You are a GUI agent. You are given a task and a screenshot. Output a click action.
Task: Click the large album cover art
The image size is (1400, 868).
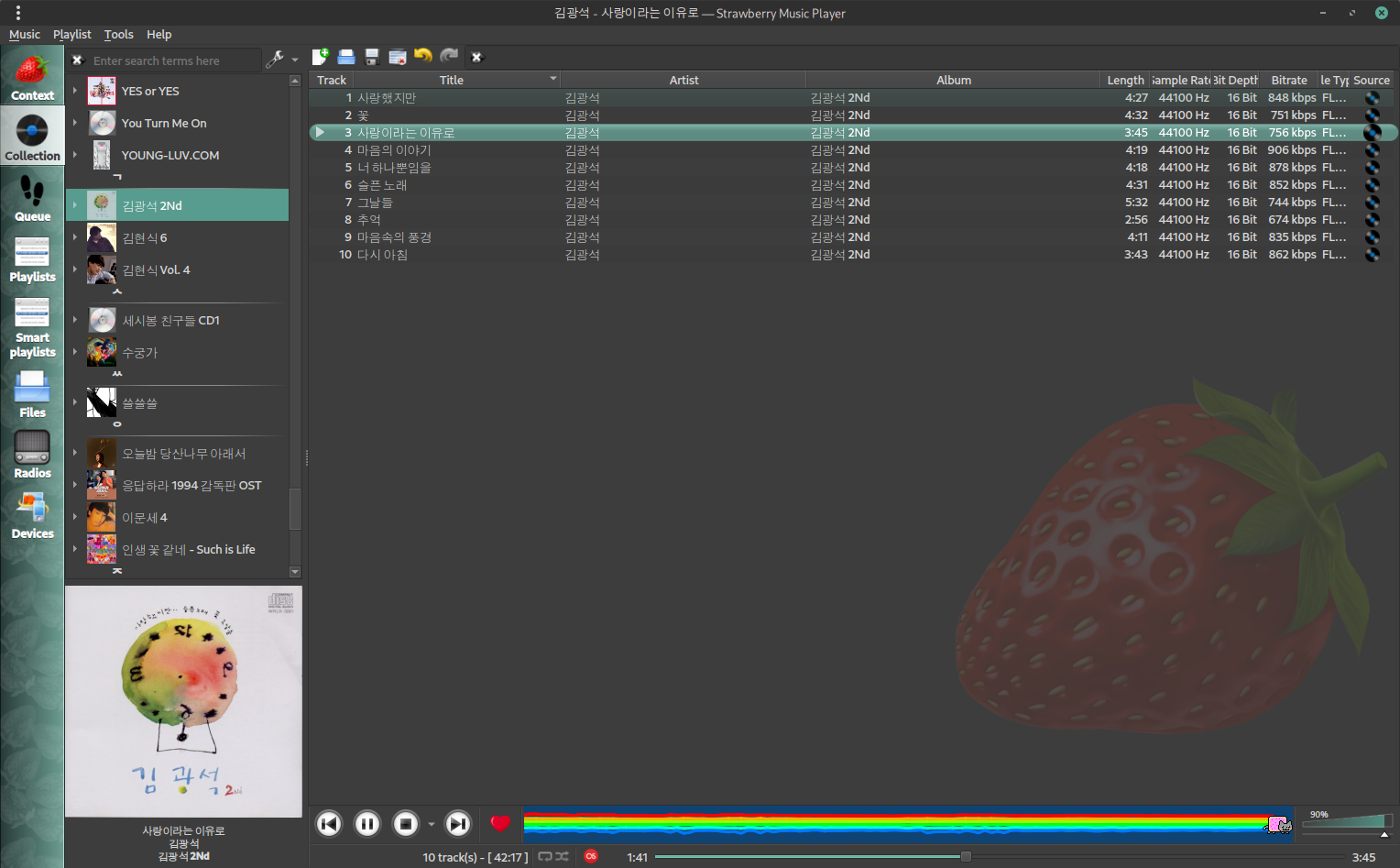[183, 701]
